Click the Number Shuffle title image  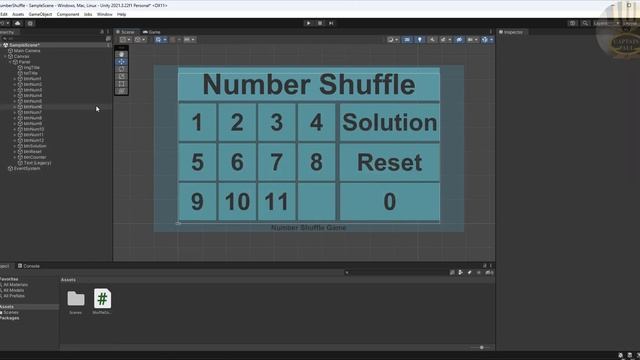pos(309,84)
